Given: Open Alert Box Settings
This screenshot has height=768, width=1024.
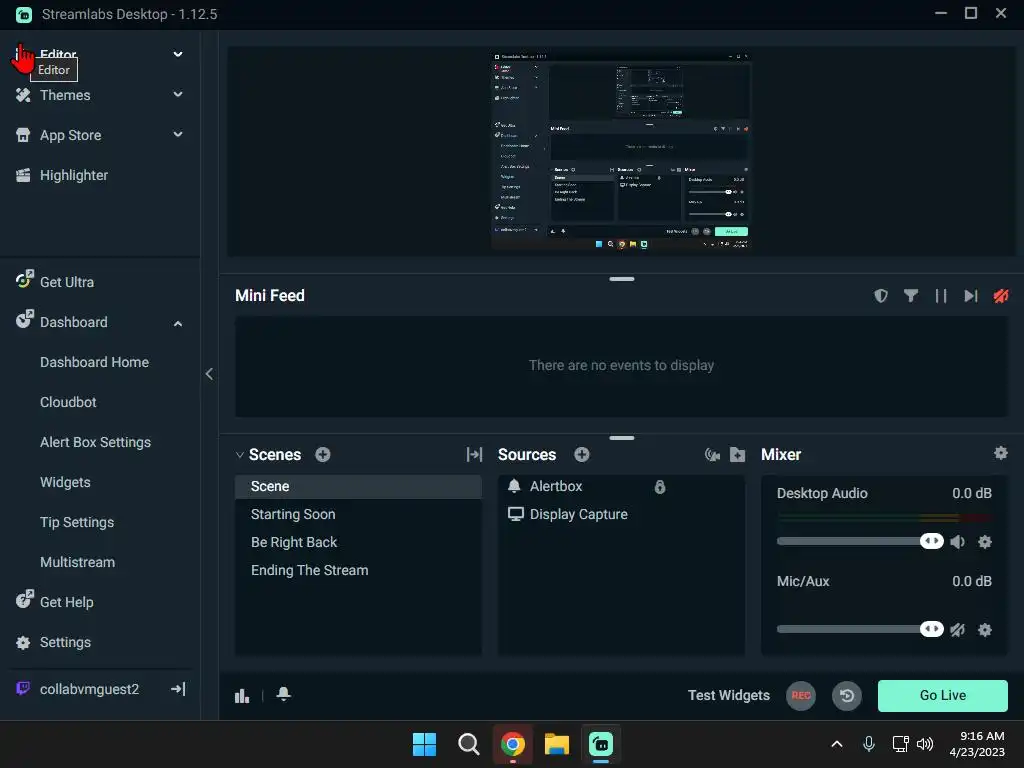Looking at the screenshot, I should (x=95, y=443).
